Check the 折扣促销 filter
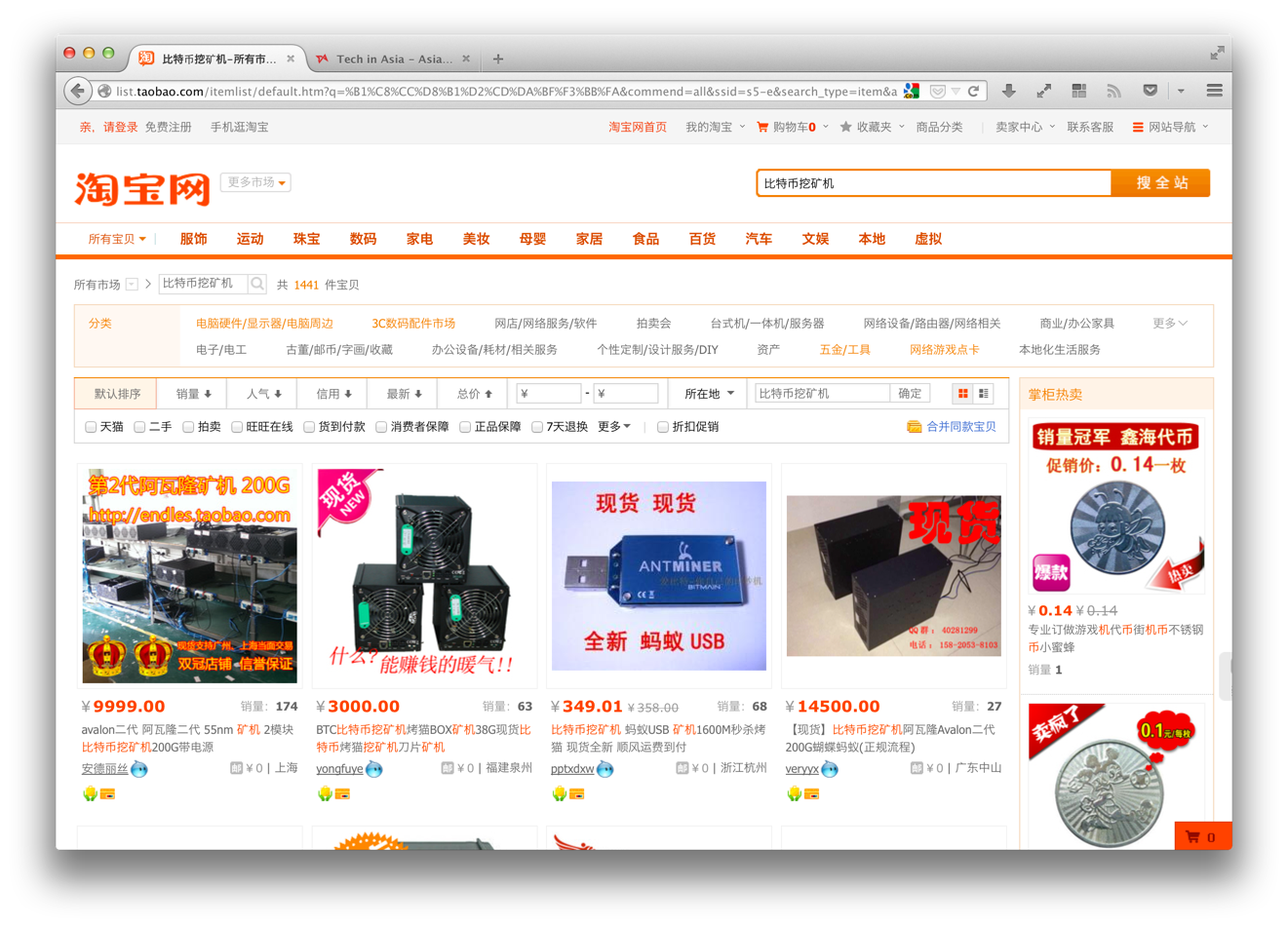This screenshot has width=1288, height=927. pyautogui.click(x=663, y=427)
